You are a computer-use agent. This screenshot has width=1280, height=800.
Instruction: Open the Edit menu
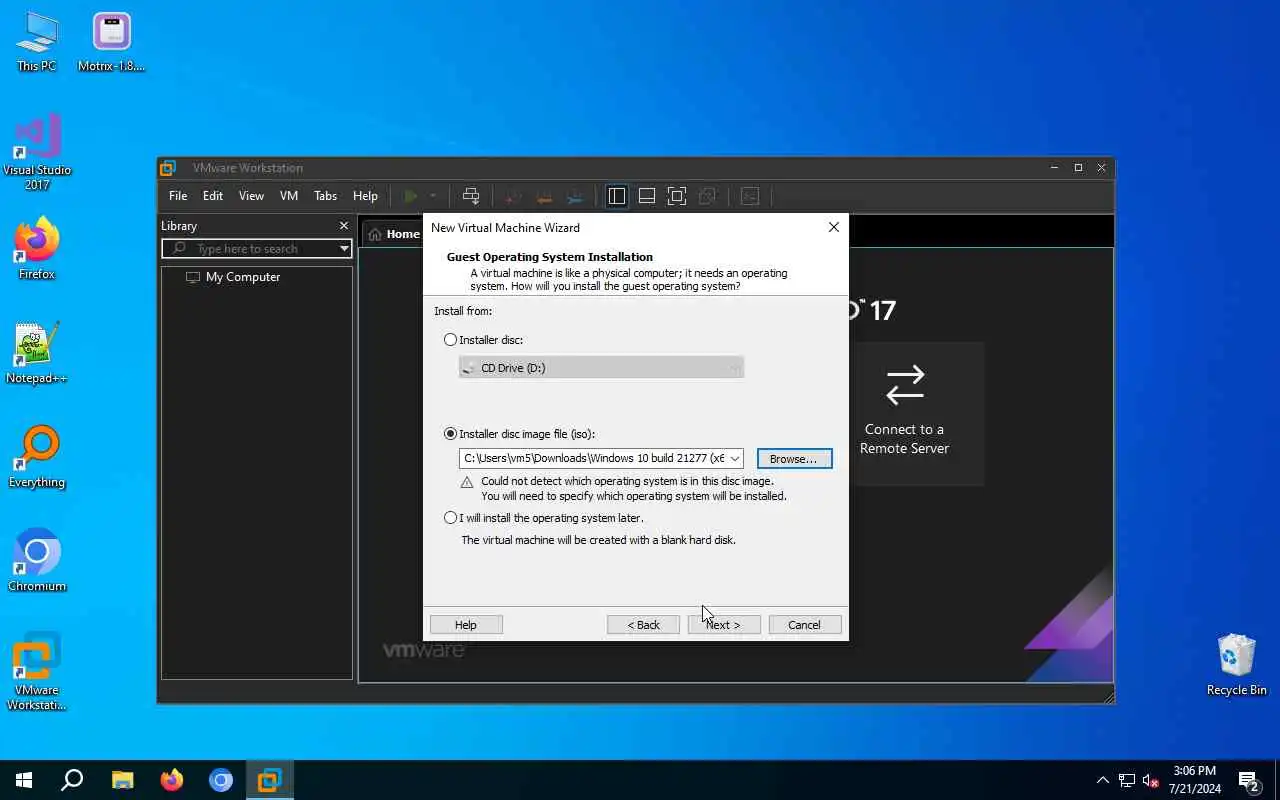(x=213, y=196)
